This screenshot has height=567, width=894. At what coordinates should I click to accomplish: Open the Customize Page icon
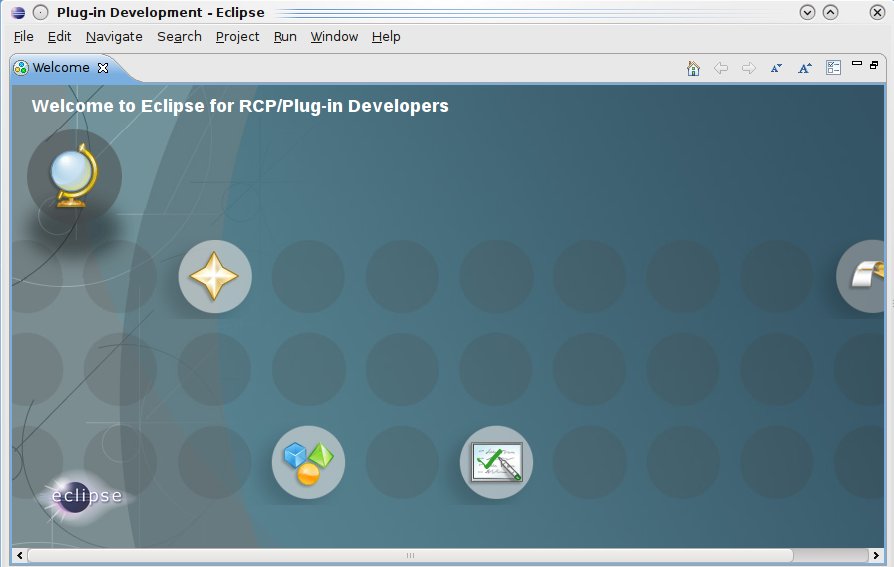(833, 68)
